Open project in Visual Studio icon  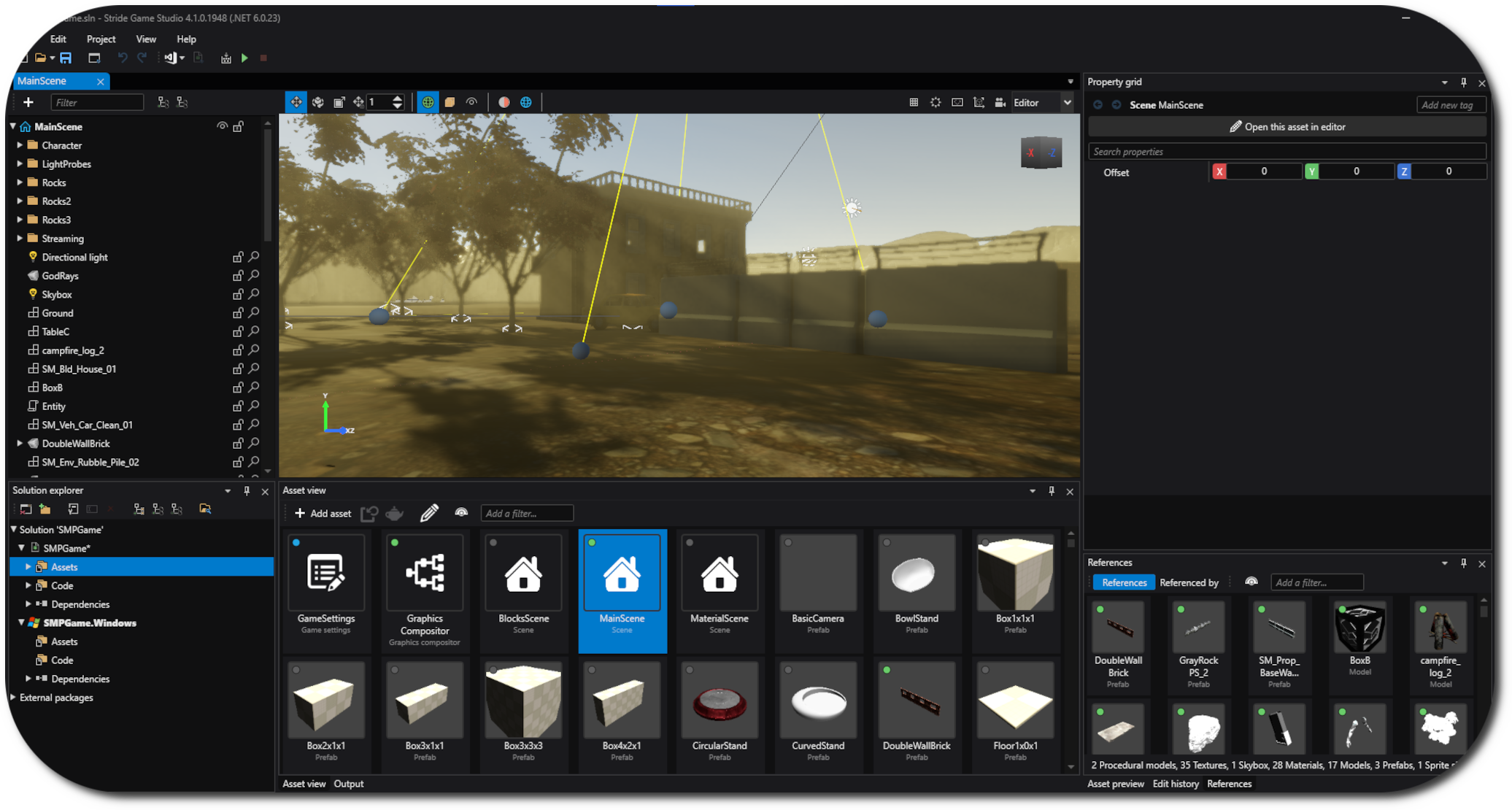(170, 58)
